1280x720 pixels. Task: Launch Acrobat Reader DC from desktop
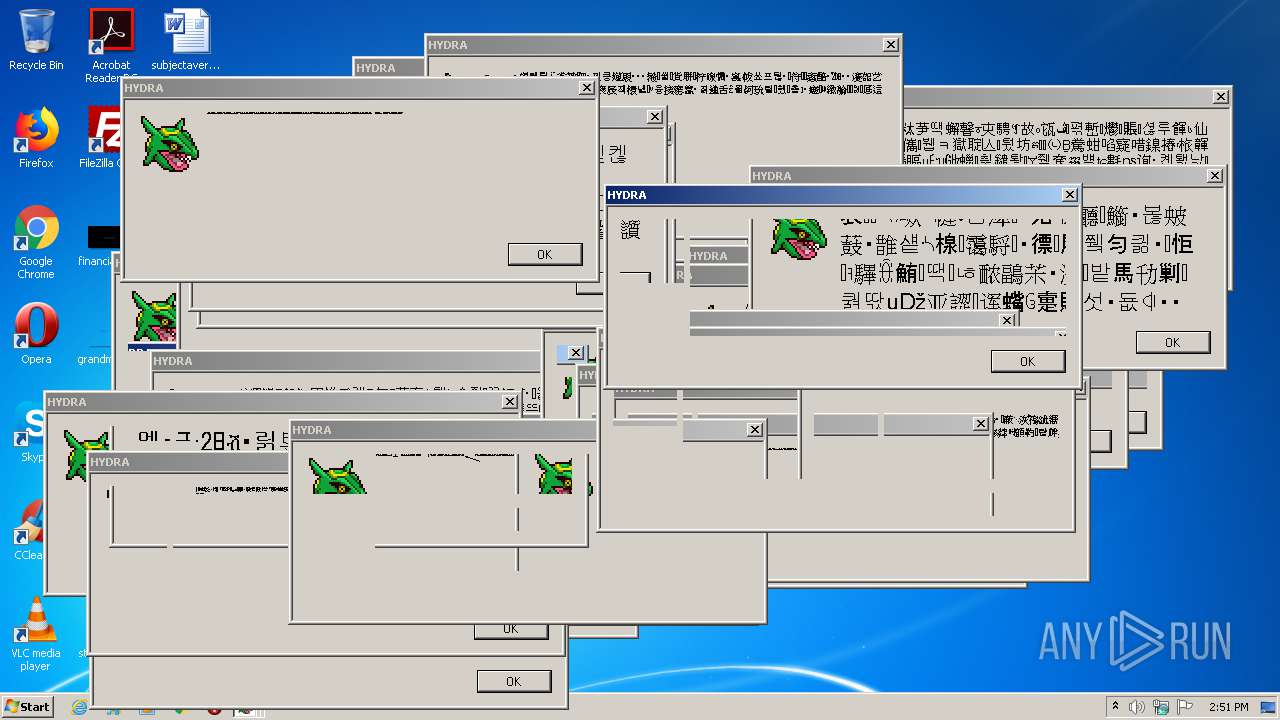click(x=110, y=45)
